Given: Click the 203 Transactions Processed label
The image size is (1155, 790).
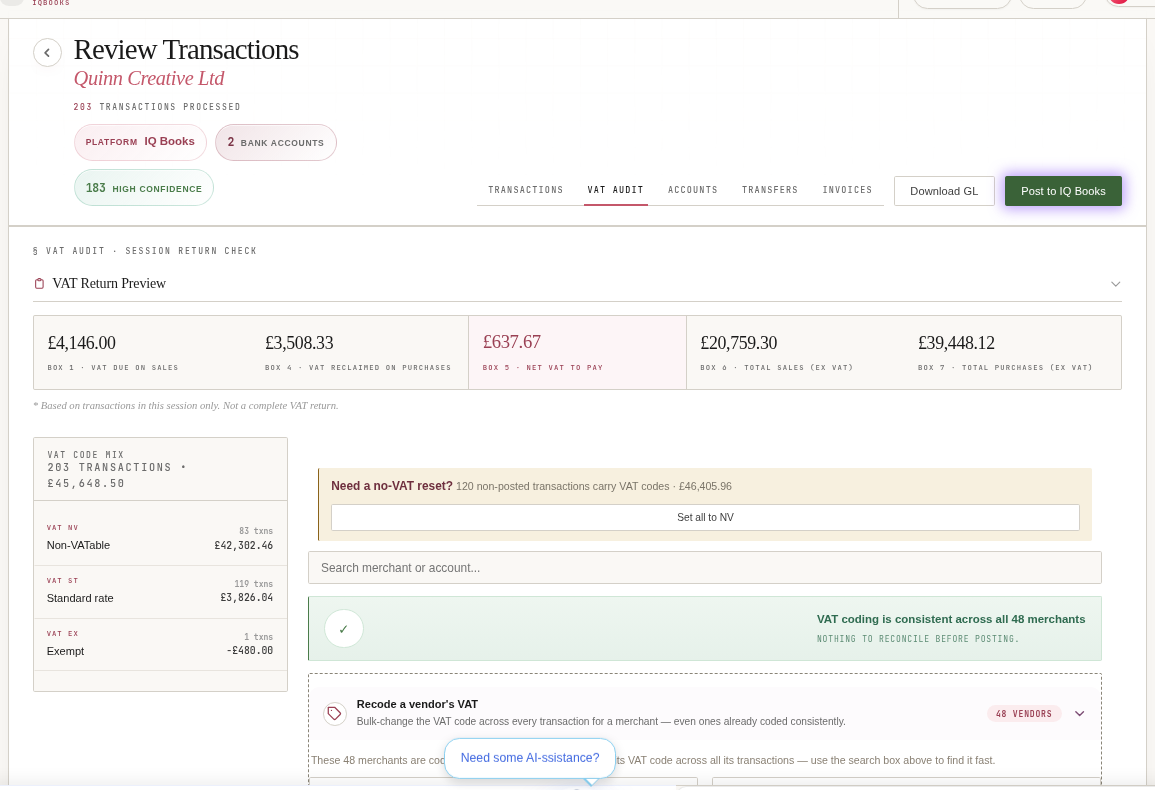Looking at the screenshot, I should click(x=157, y=107).
